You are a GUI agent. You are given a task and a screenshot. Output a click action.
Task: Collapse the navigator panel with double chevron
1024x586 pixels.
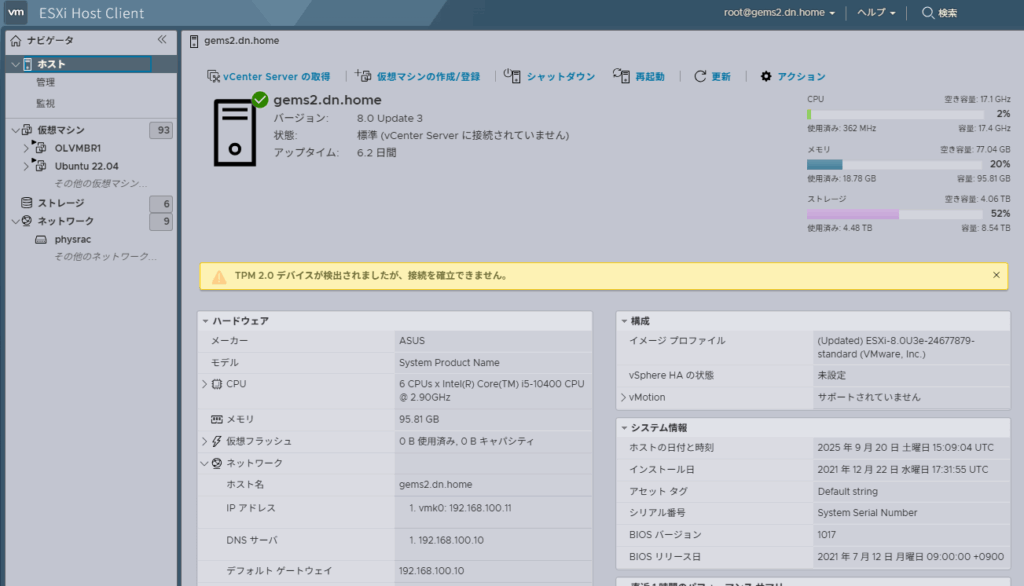coord(162,40)
